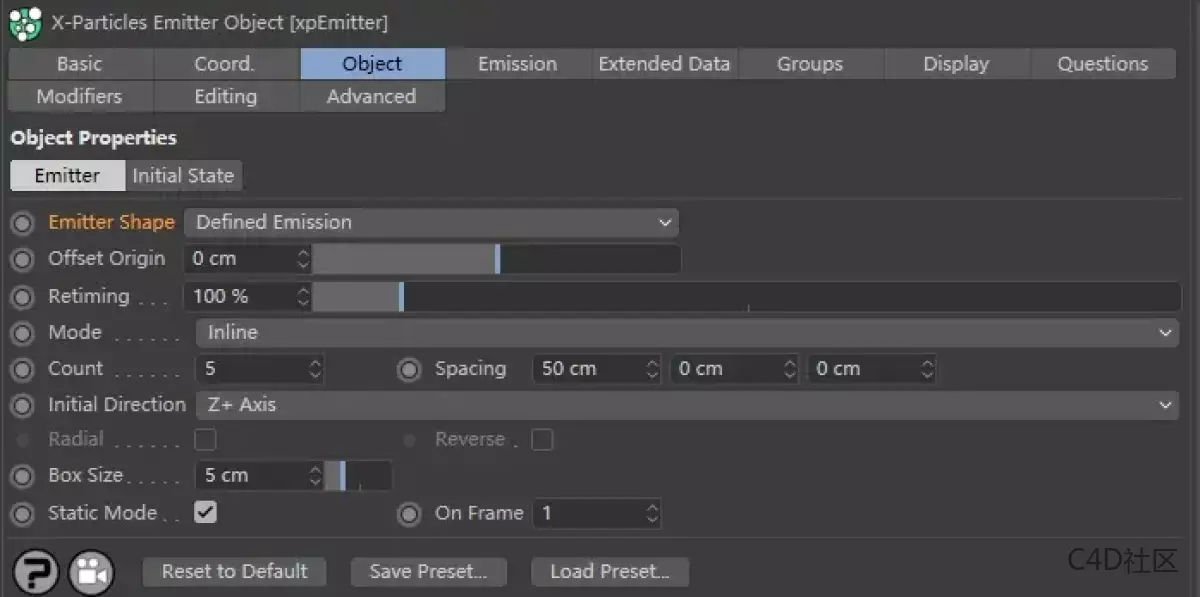Viewport: 1200px width, 597px height.
Task: Click the animation dot beside Count
Action: point(22,369)
